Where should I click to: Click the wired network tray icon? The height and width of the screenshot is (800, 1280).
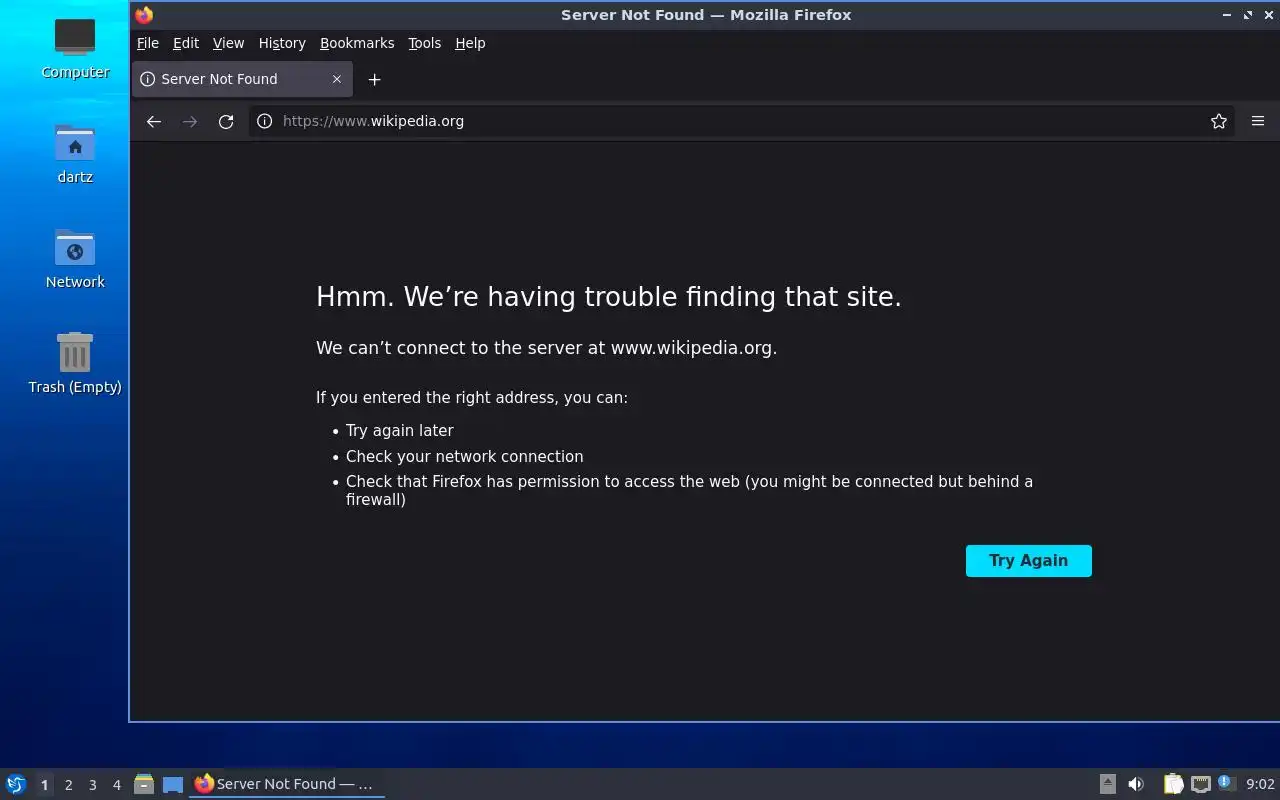[1200, 784]
